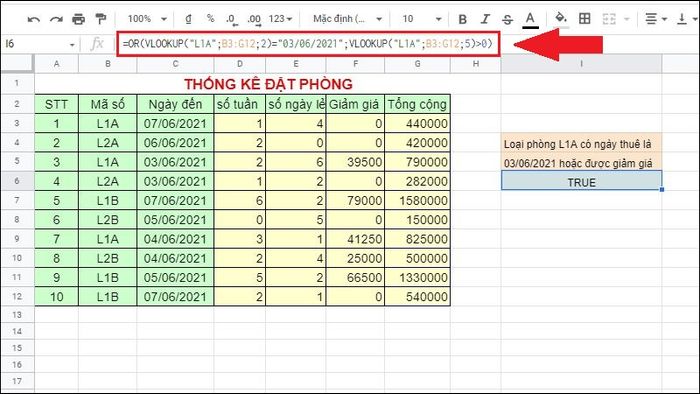The width and height of the screenshot is (700, 394).
Task: Select the cell showing 440000
Action: tap(417, 124)
